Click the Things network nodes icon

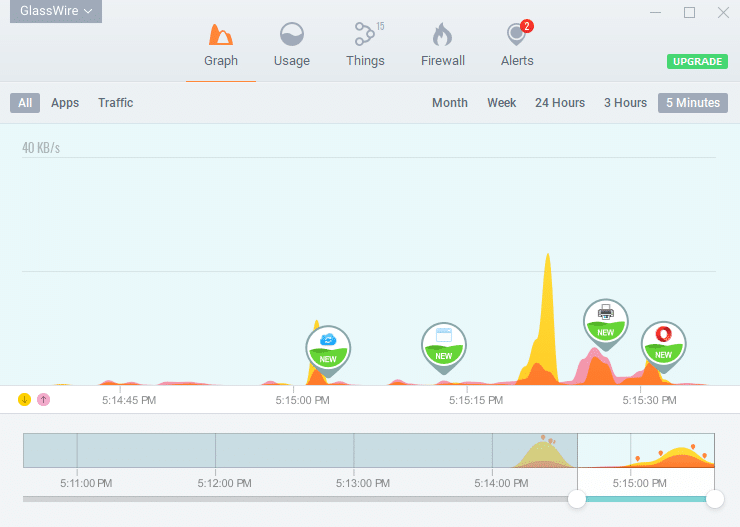pyautogui.click(x=364, y=34)
